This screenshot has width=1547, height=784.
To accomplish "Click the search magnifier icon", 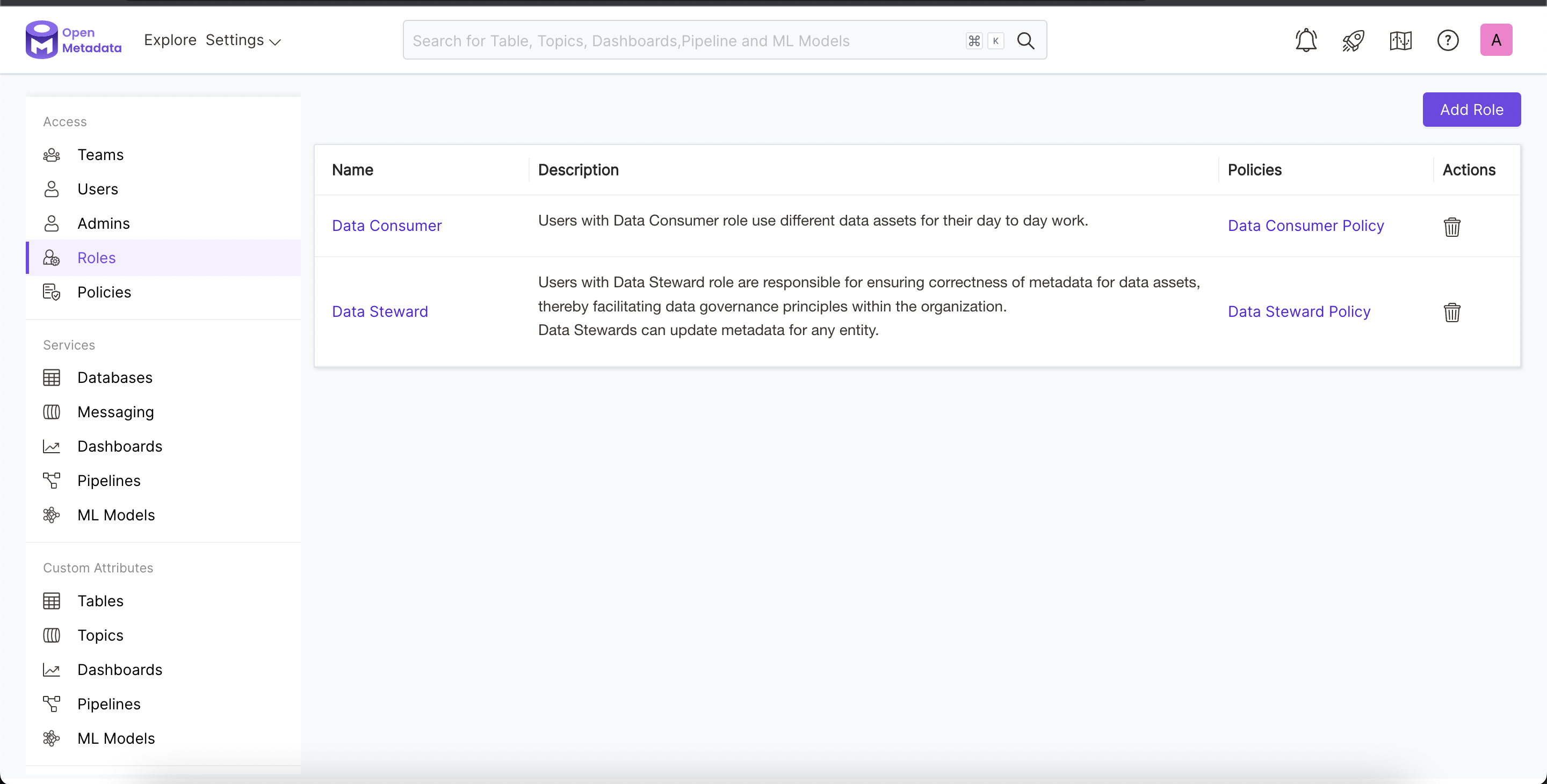I will coord(1026,40).
